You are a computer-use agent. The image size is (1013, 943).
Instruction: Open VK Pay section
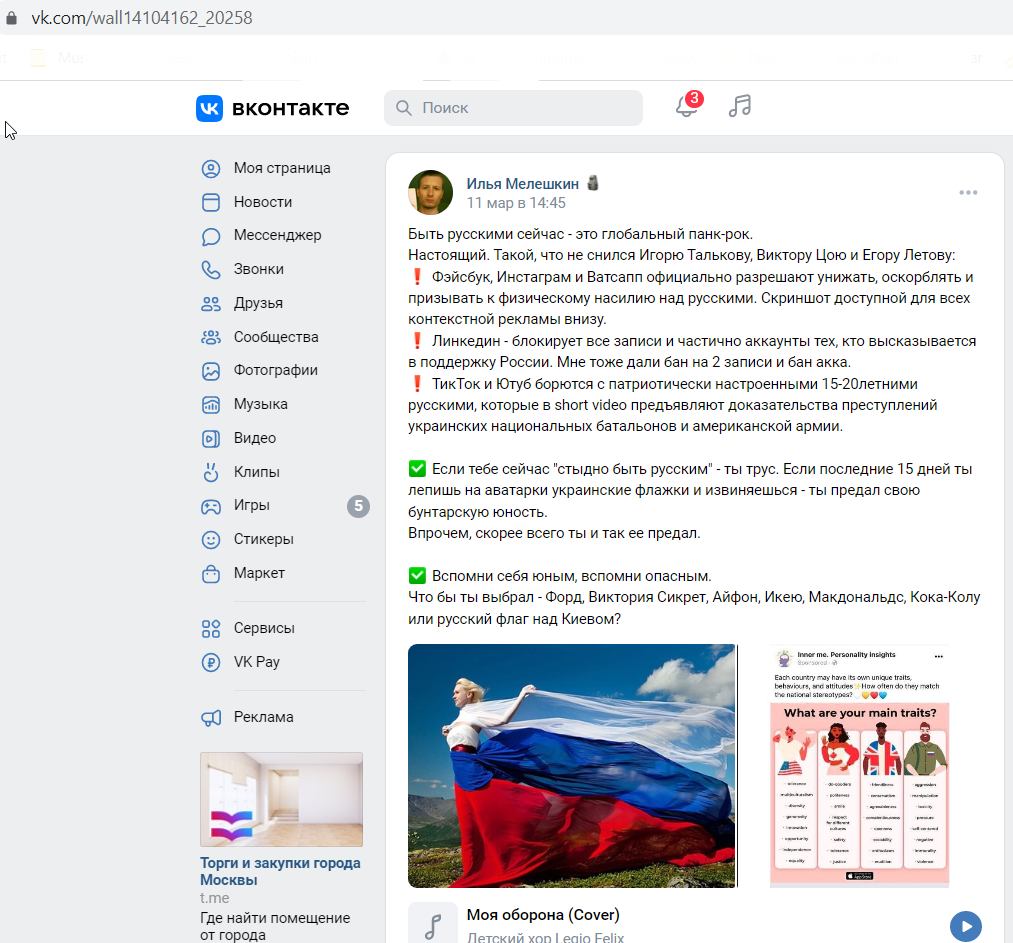[256, 662]
